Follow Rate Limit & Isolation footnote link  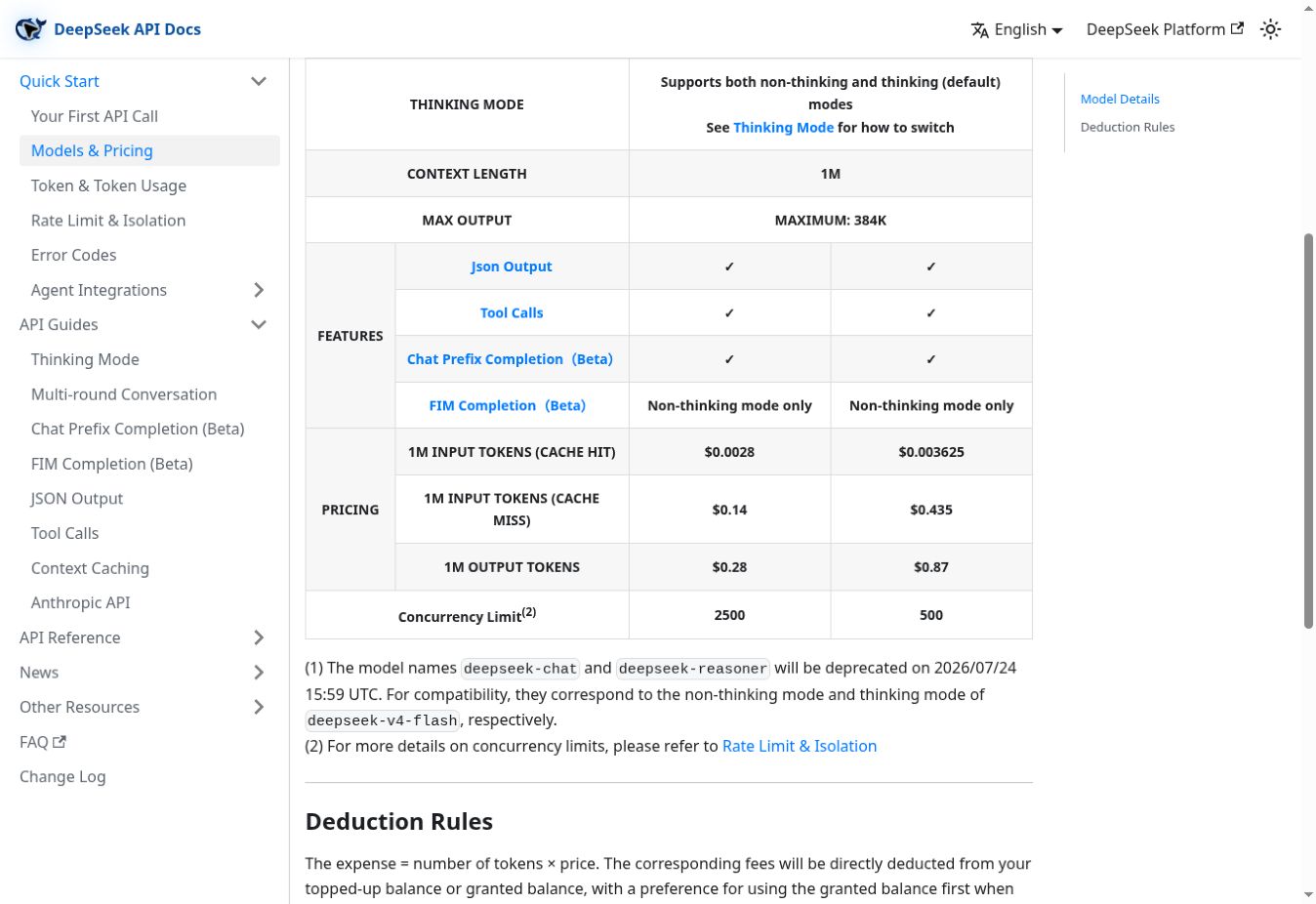(x=800, y=746)
